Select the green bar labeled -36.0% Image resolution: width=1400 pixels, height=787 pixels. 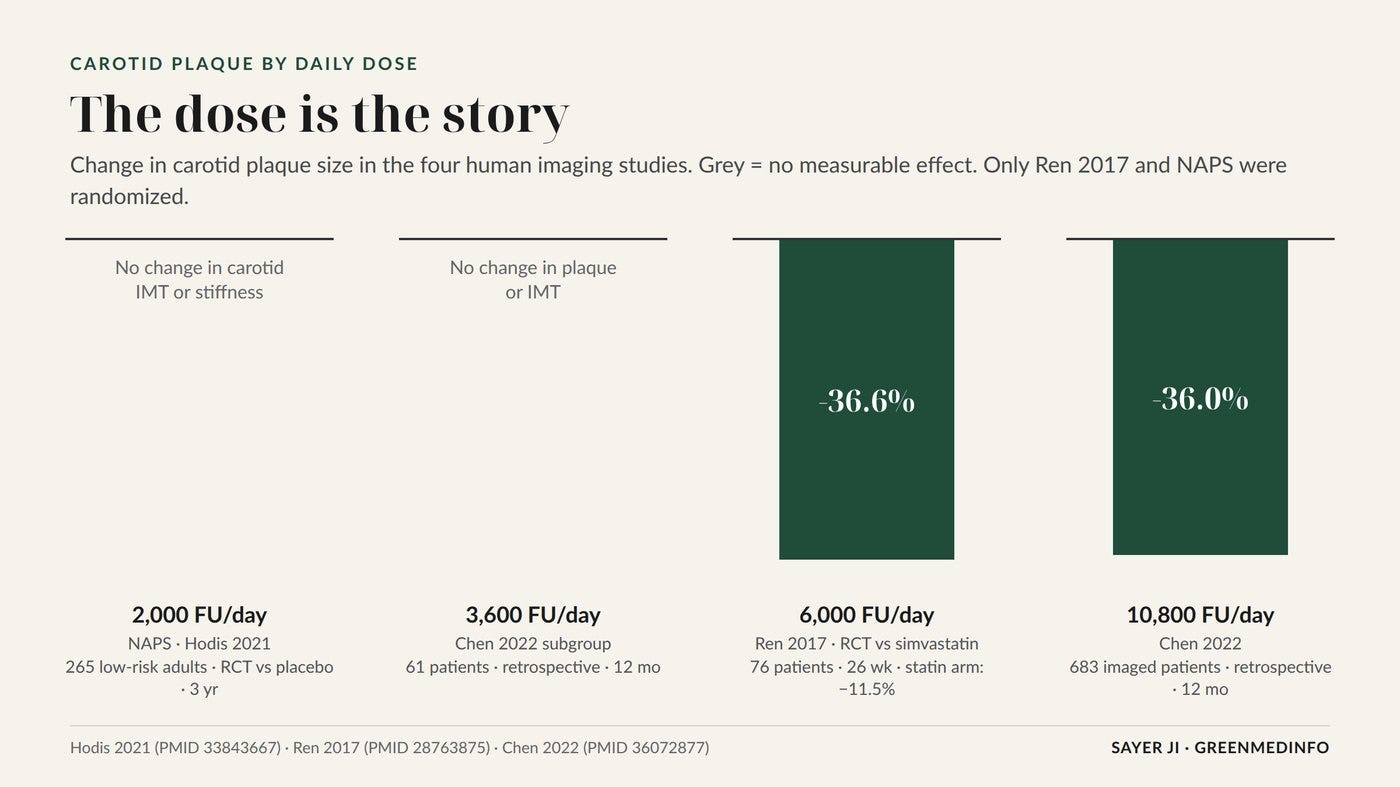[x=1200, y=397]
